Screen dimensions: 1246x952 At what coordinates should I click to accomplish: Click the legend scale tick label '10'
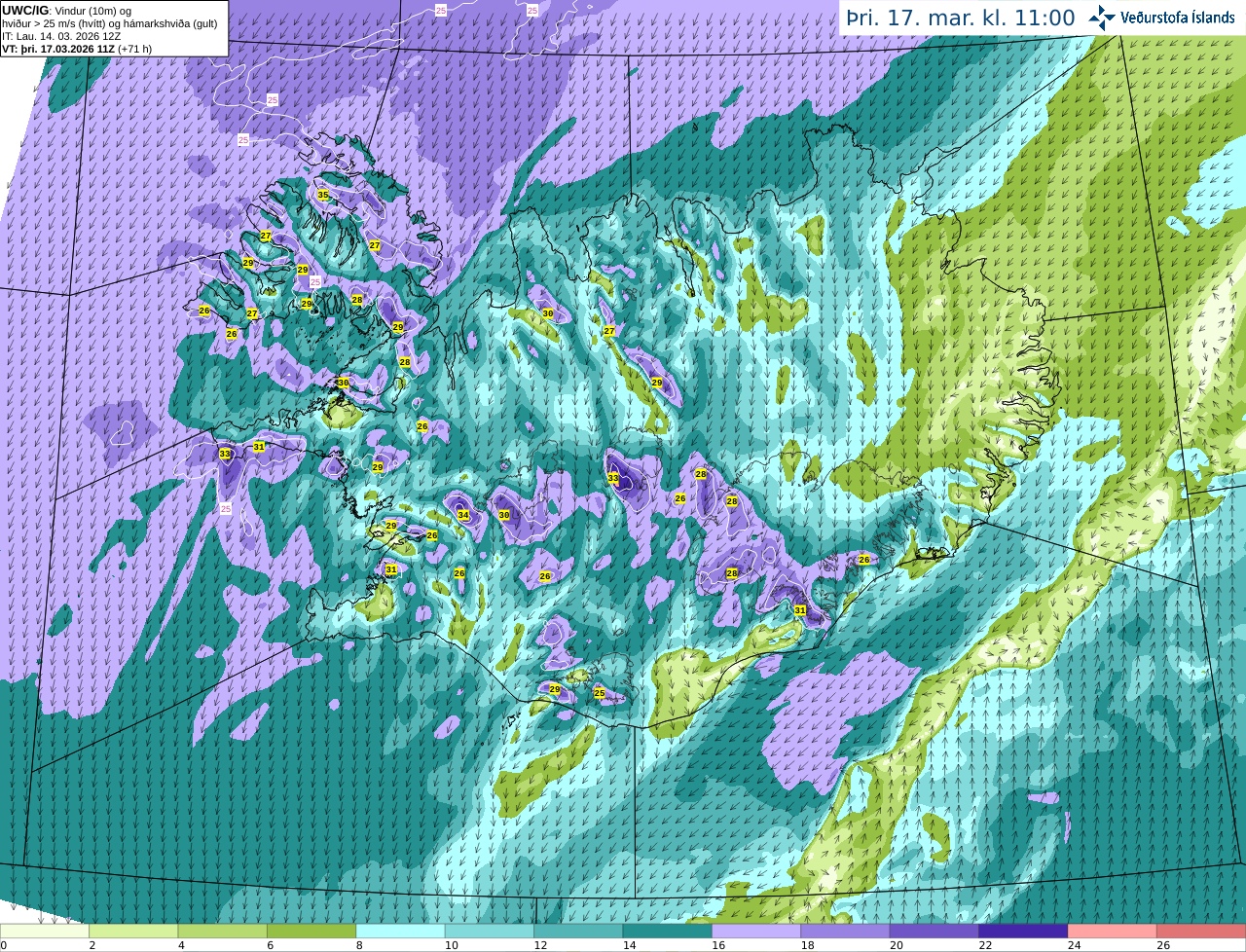pos(451,945)
